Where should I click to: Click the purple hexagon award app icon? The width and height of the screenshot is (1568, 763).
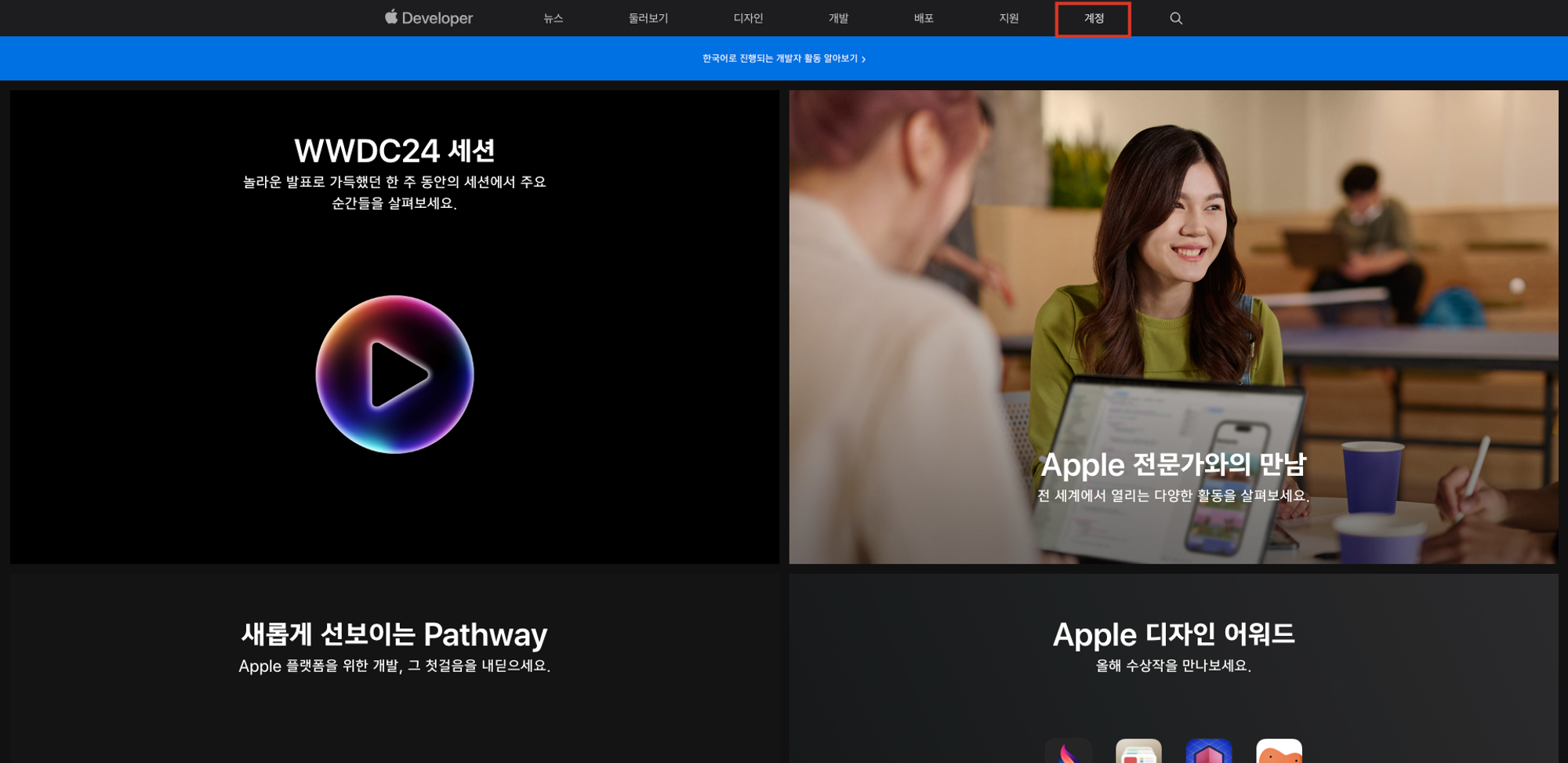(x=1209, y=750)
